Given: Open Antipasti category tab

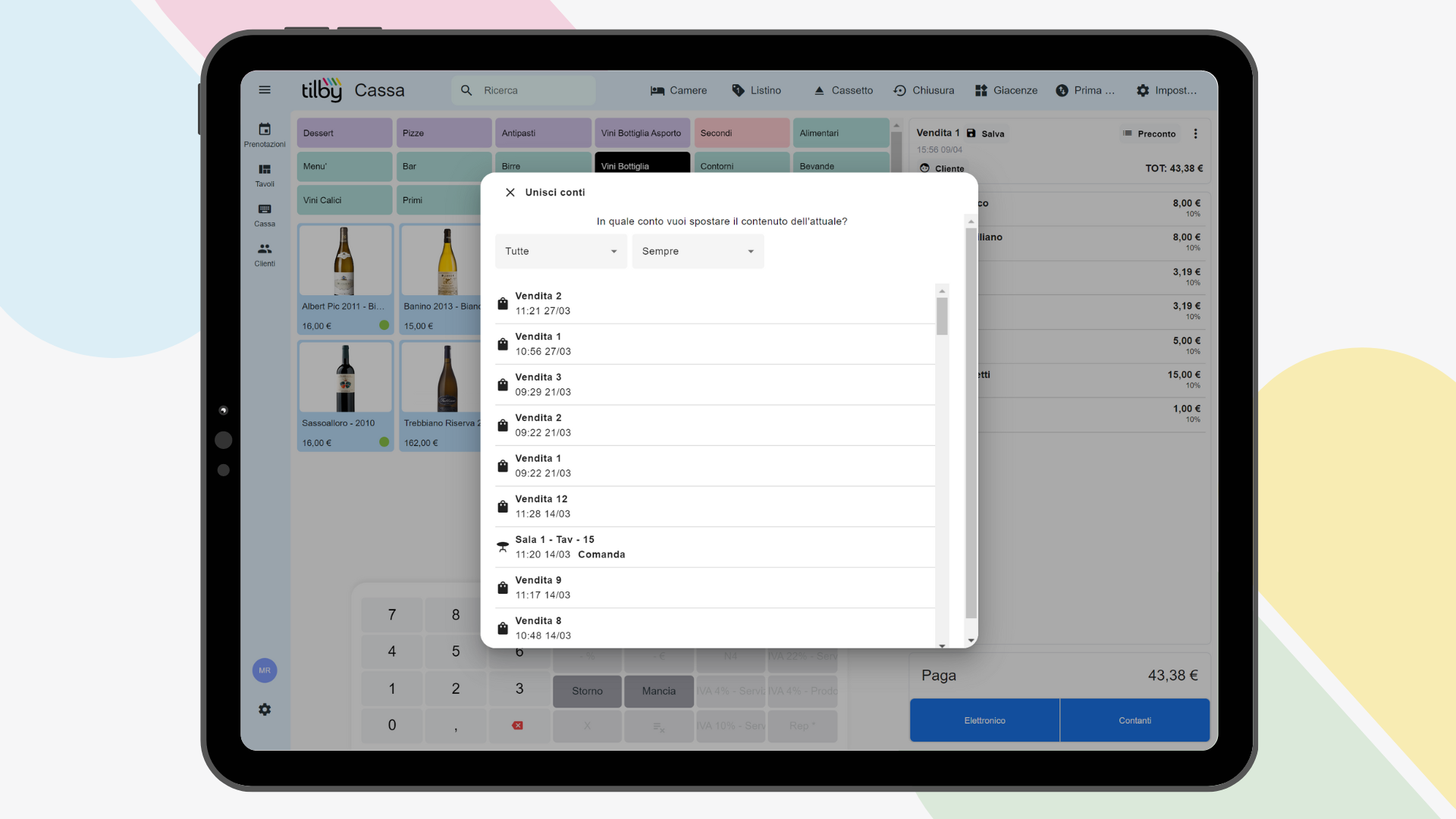Looking at the screenshot, I should (543, 133).
